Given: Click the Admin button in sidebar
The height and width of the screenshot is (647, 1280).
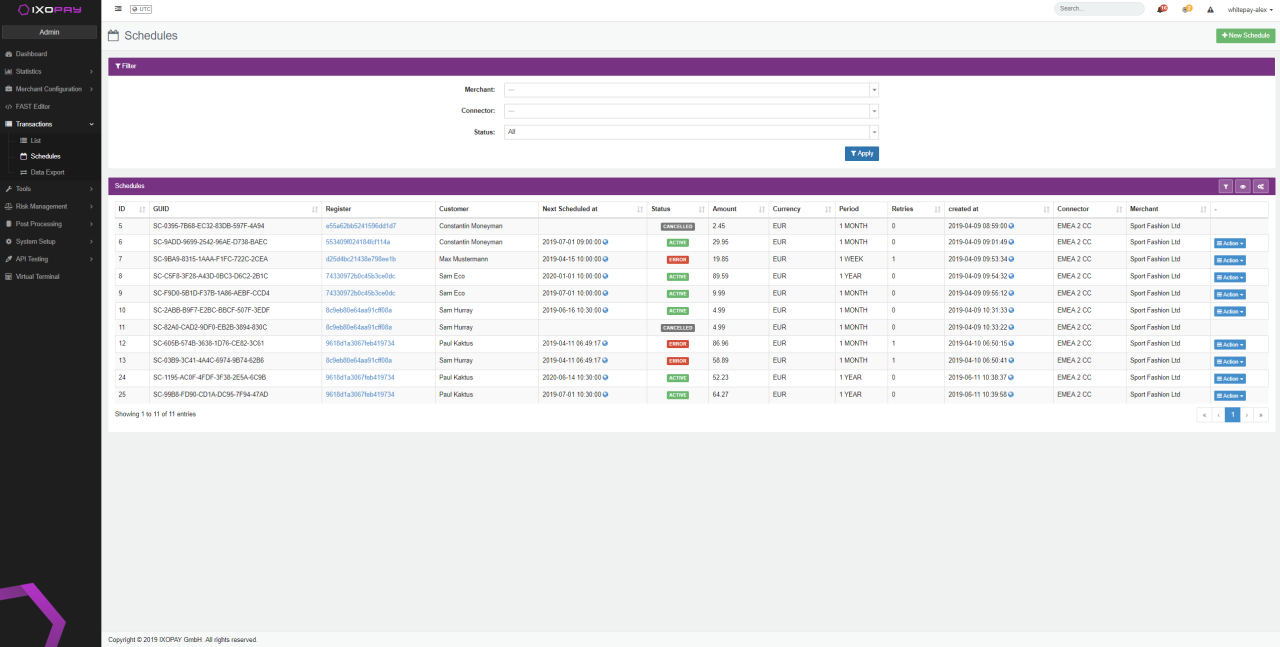Looking at the screenshot, I should click(49, 32).
